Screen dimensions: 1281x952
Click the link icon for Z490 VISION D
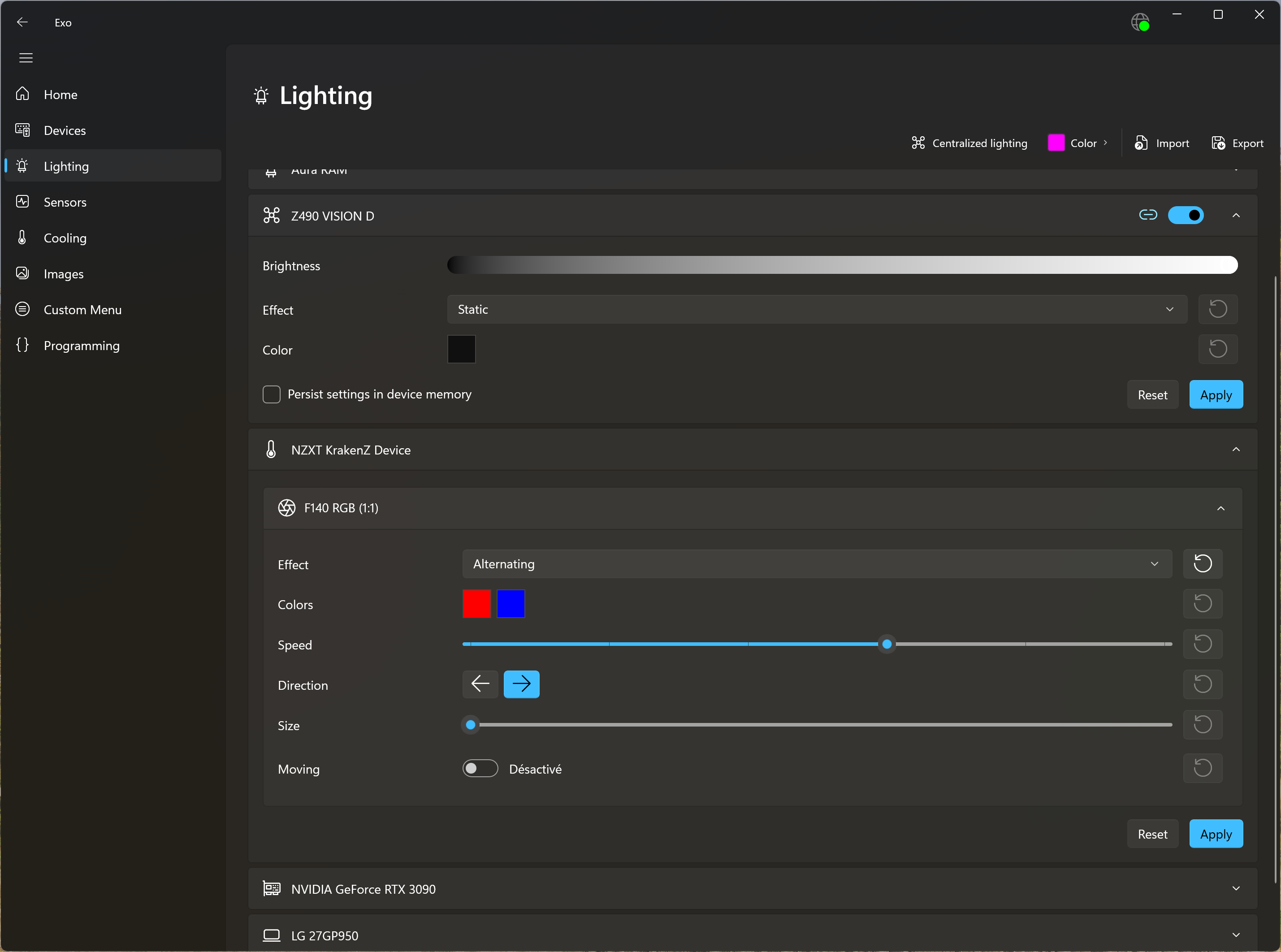point(1147,215)
